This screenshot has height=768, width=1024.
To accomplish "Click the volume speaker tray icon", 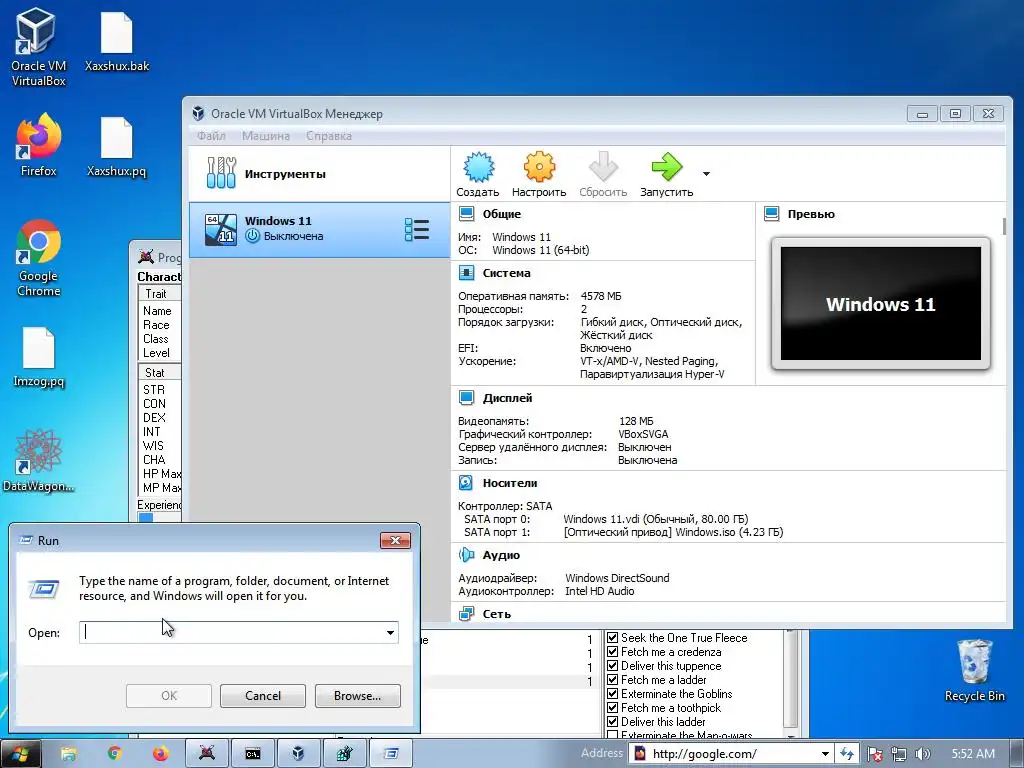I will coord(922,754).
